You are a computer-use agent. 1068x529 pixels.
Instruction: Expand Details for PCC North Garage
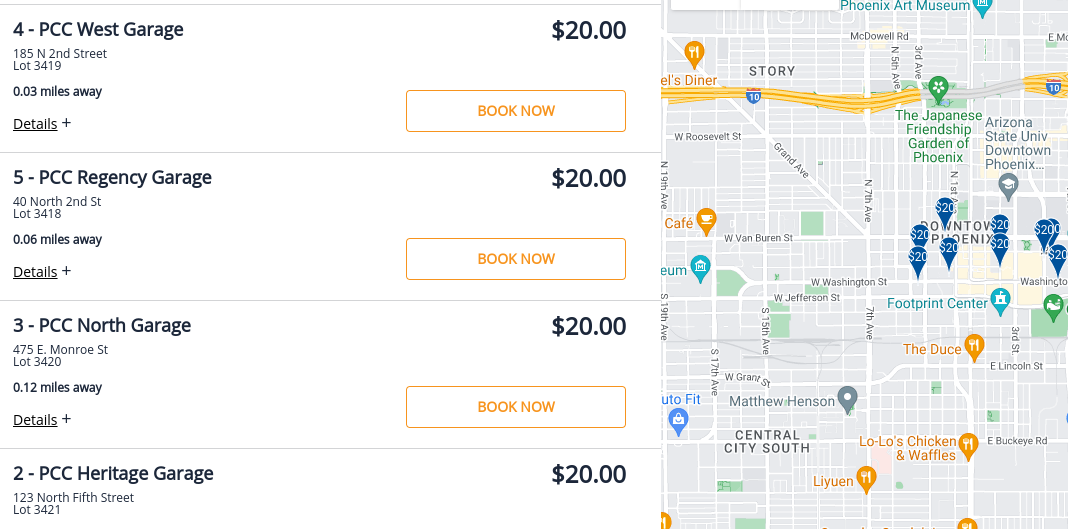click(41, 420)
